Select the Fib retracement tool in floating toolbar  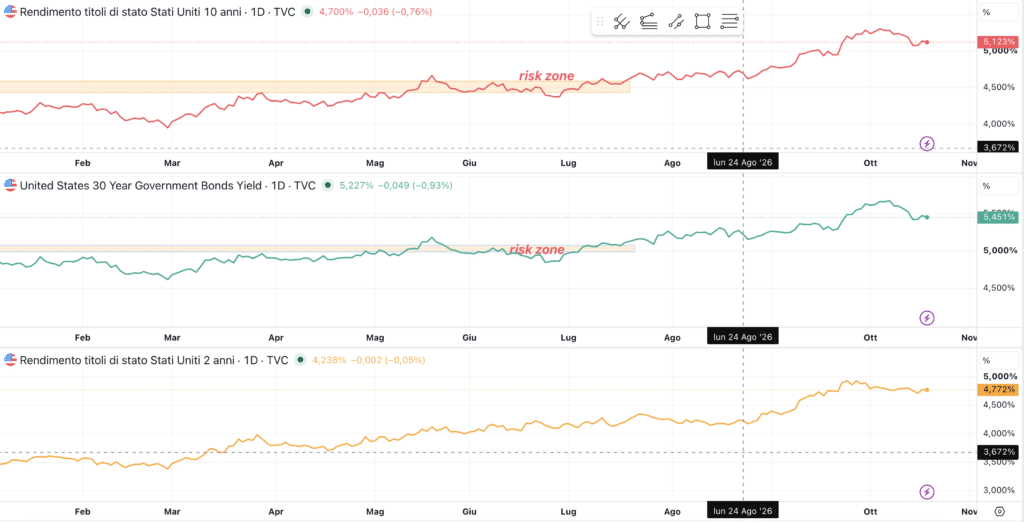pyautogui.click(x=648, y=22)
